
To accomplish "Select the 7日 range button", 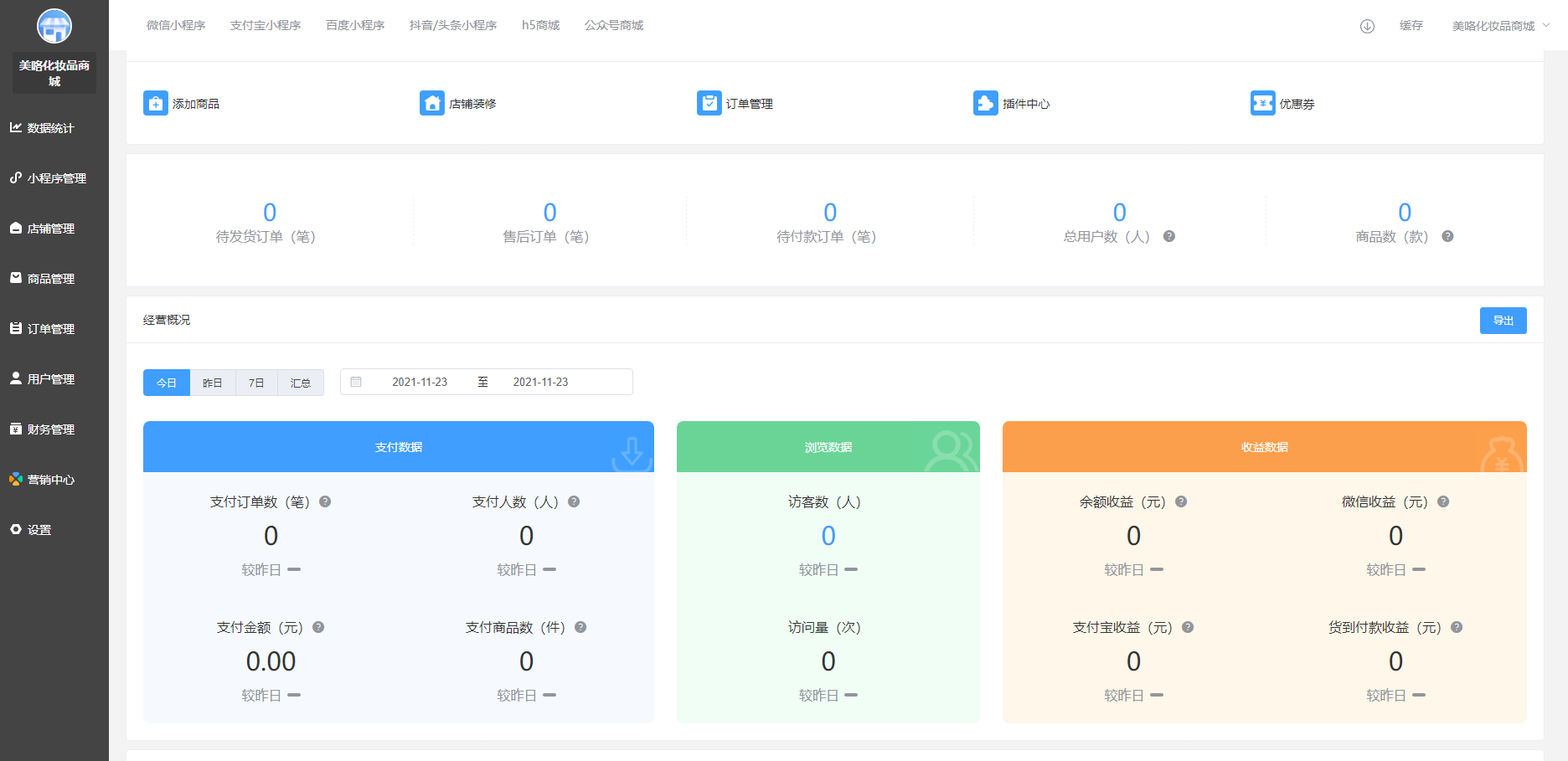I will (x=256, y=383).
